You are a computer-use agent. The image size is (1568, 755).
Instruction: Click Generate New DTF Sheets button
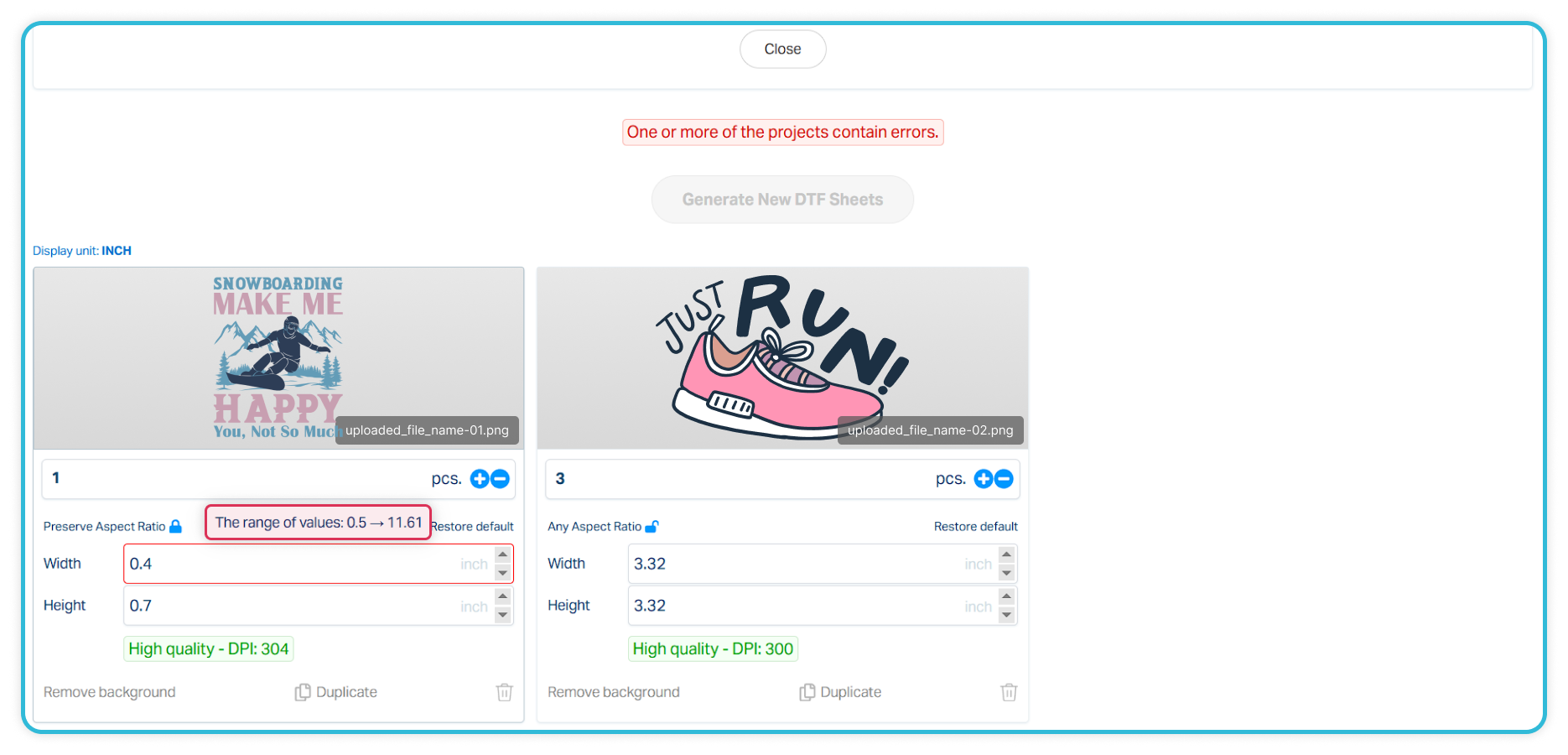coord(782,200)
